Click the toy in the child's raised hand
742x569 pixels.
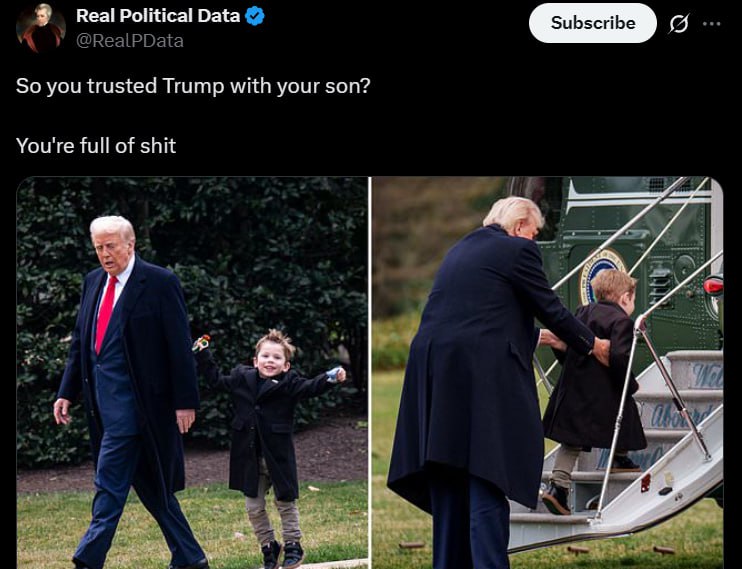tap(202, 343)
